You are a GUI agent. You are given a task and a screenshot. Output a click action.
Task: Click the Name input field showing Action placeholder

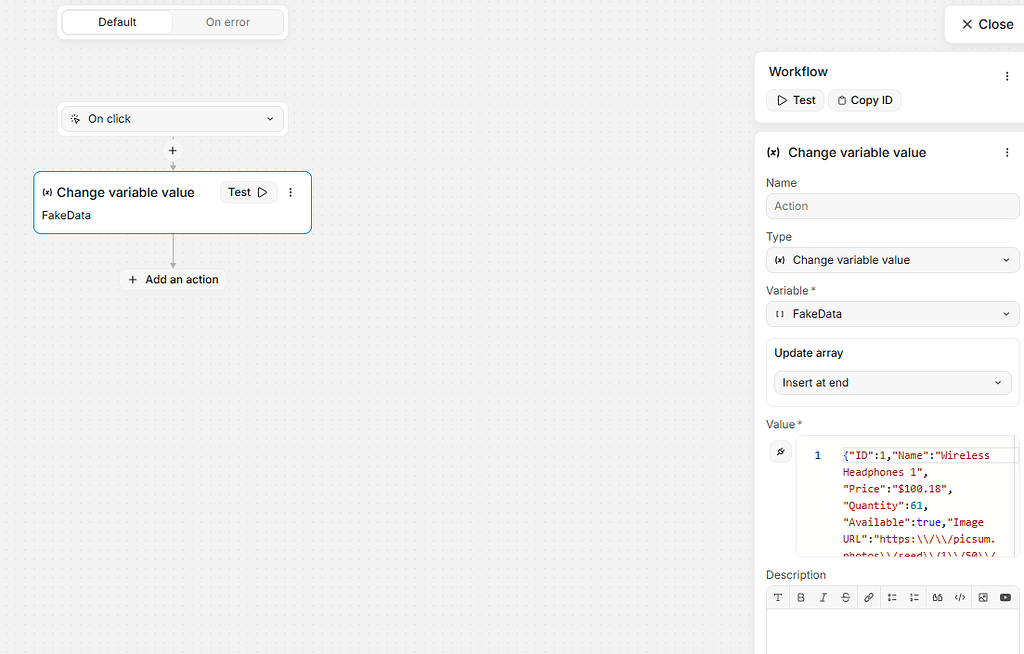pyautogui.click(x=892, y=206)
